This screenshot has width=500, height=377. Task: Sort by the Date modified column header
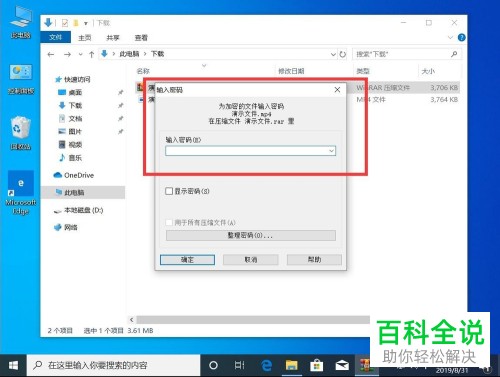point(291,71)
